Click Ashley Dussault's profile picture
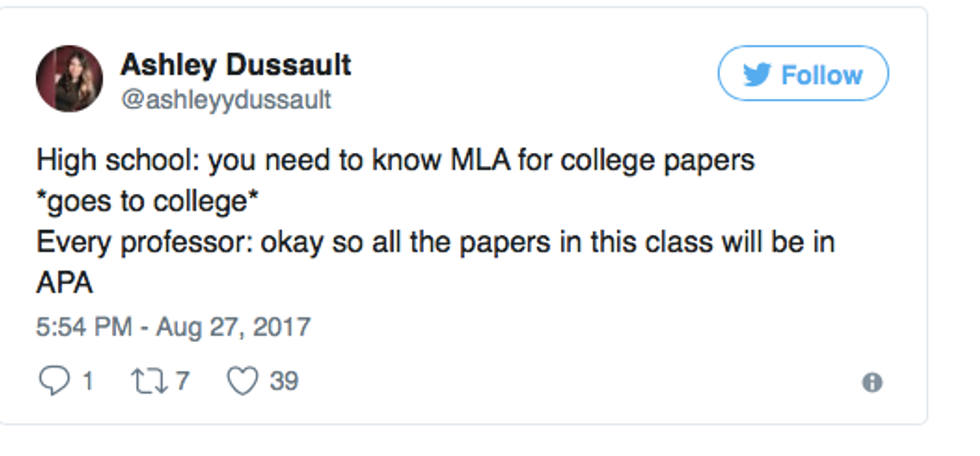This screenshot has height=456, width=980. (69, 78)
